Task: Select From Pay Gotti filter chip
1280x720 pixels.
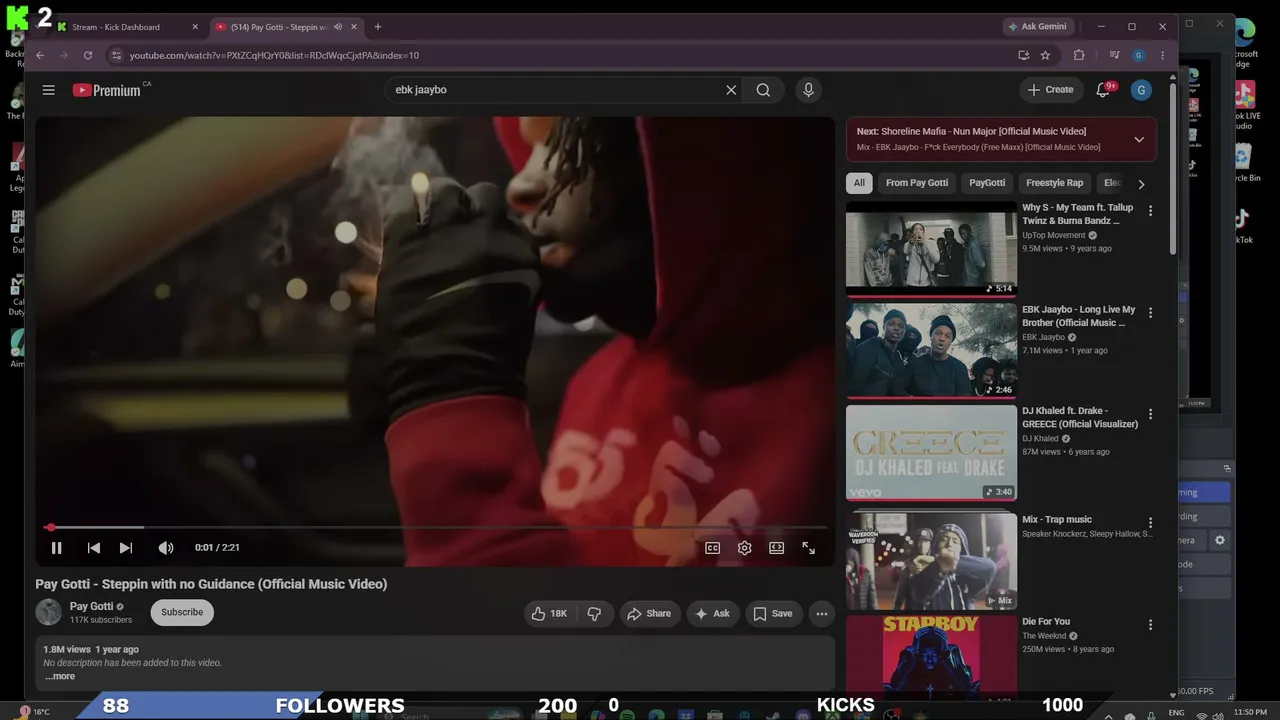Action: pyautogui.click(x=917, y=183)
